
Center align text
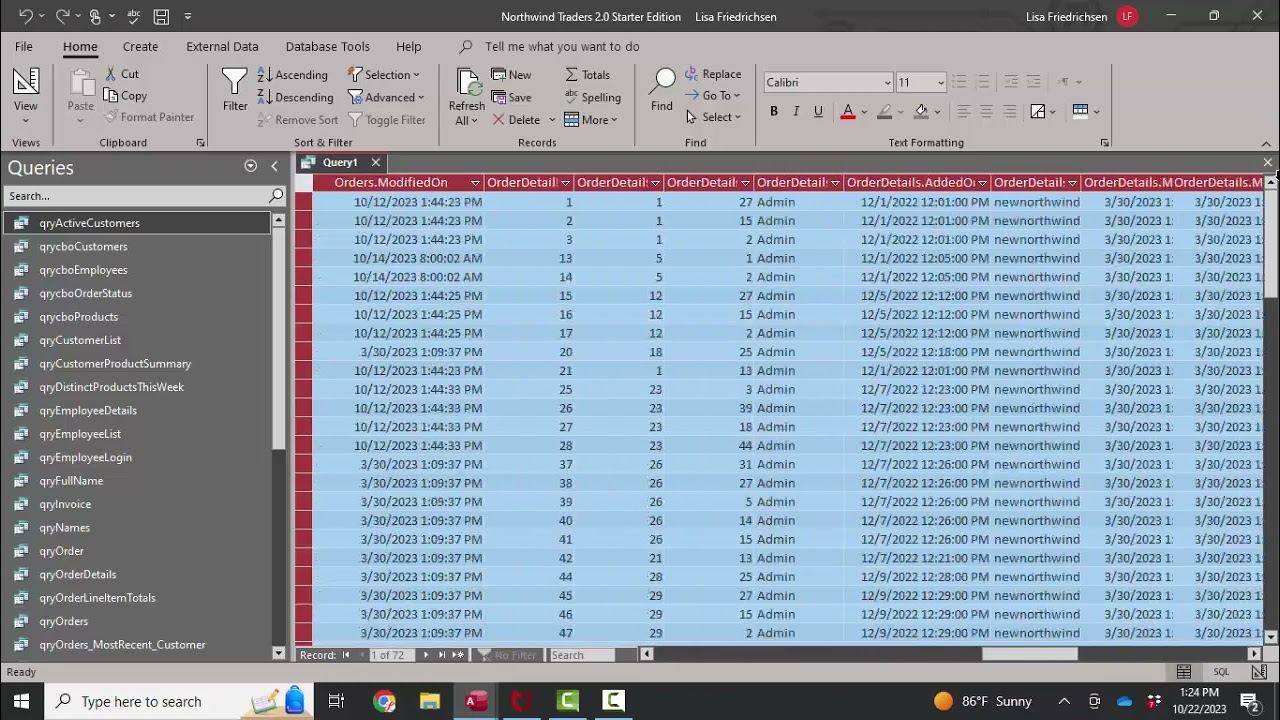(986, 111)
